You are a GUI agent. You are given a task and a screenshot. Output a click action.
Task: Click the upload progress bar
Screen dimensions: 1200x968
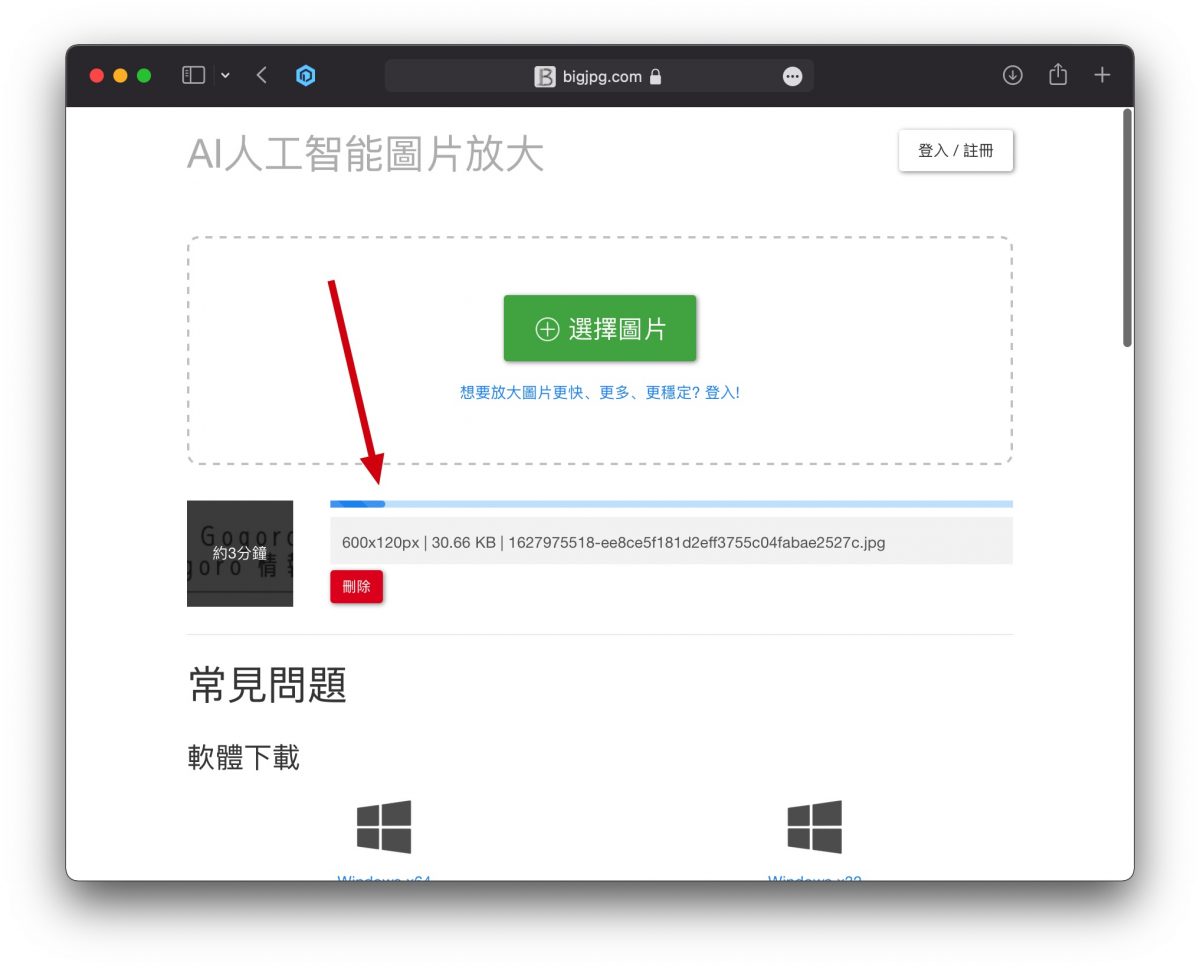pyautogui.click(x=671, y=504)
